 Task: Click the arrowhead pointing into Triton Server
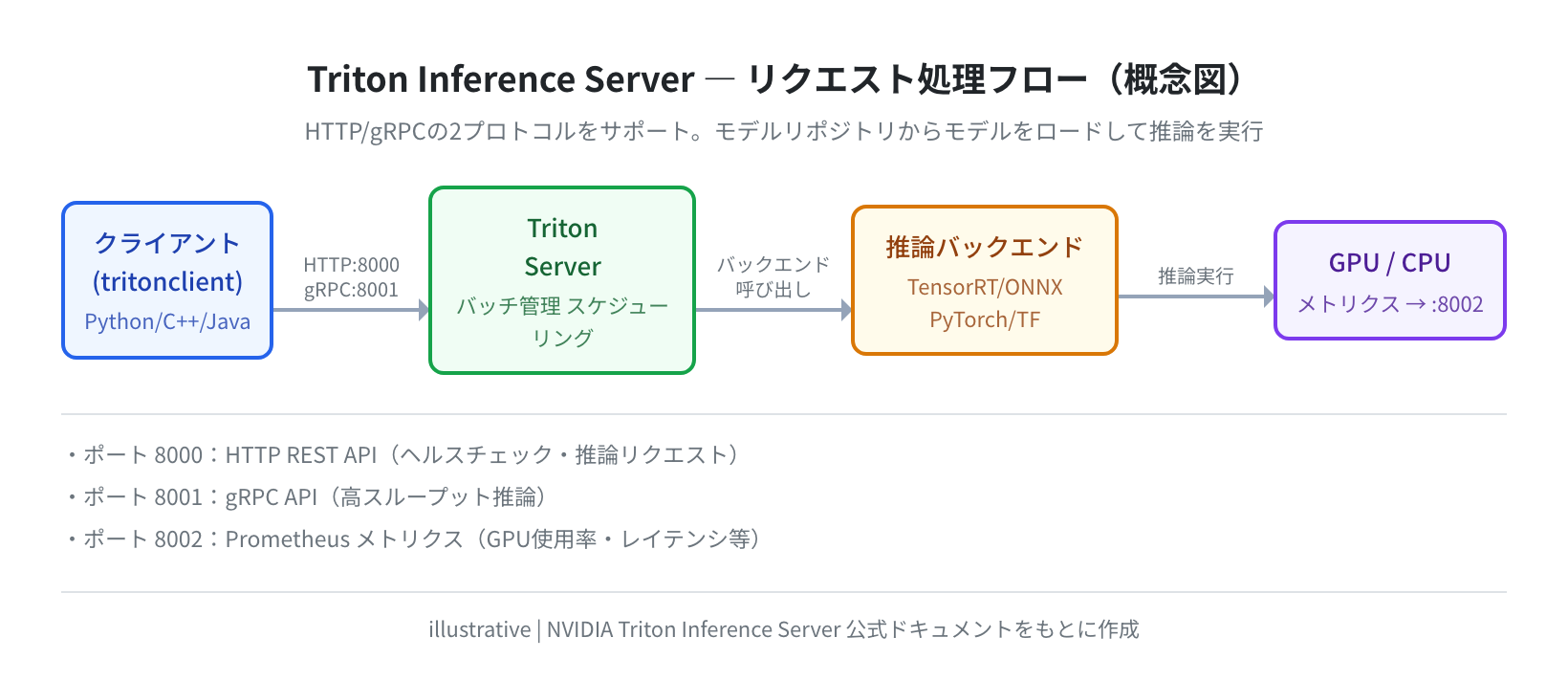pyautogui.click(x=424, y=310)
